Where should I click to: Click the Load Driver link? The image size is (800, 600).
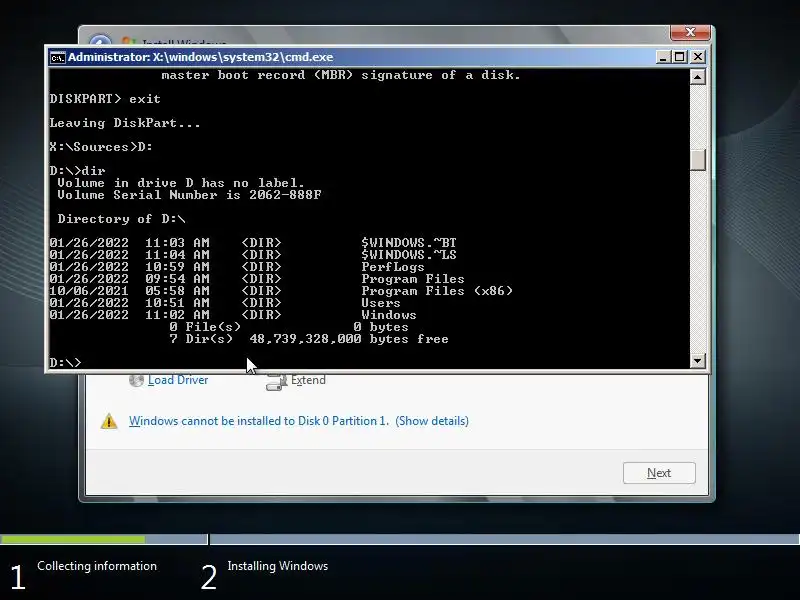pyautogui.click(x=178, y=380)
